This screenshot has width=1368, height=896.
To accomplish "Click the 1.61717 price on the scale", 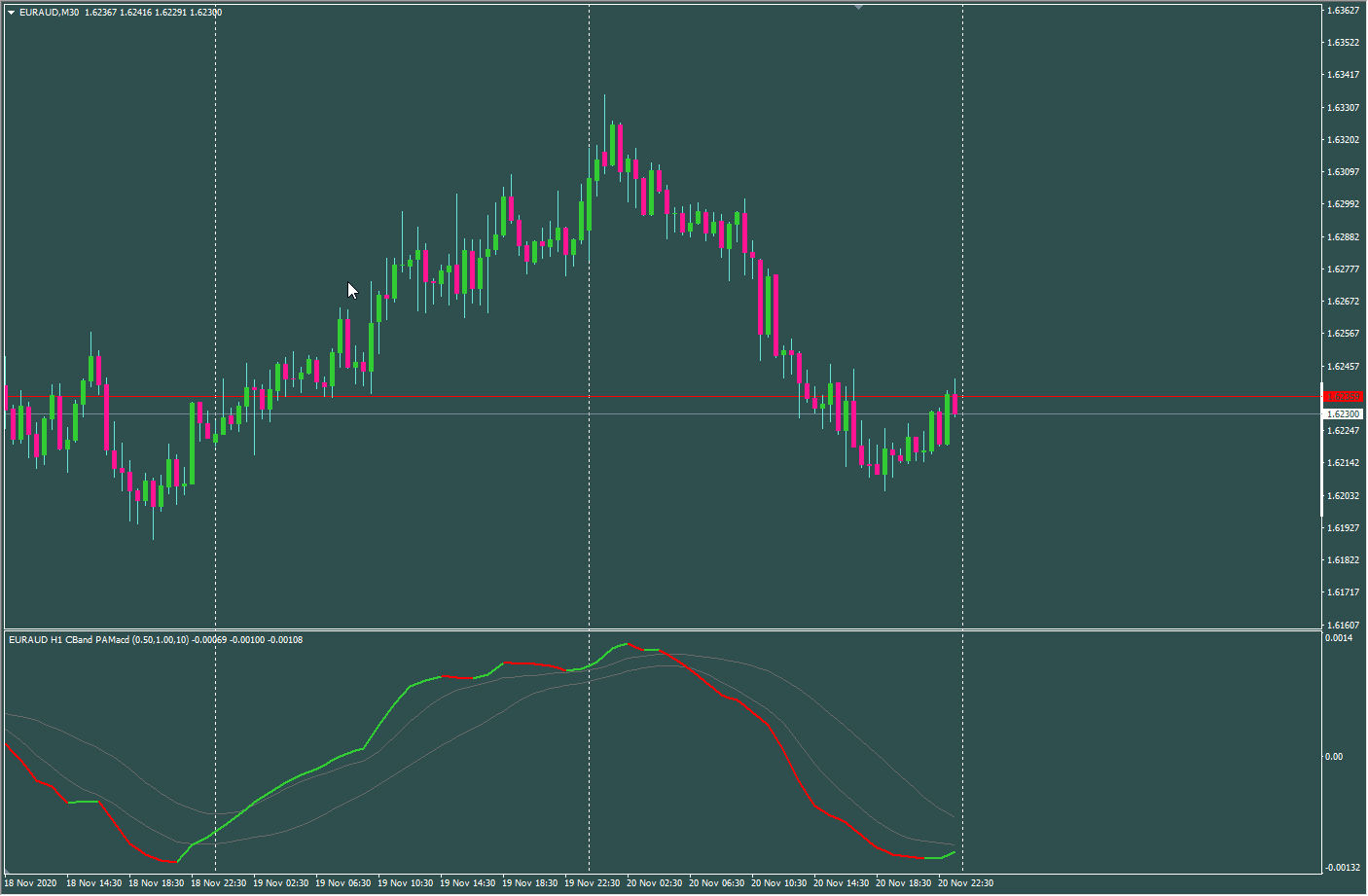I will coord(1344,592).
